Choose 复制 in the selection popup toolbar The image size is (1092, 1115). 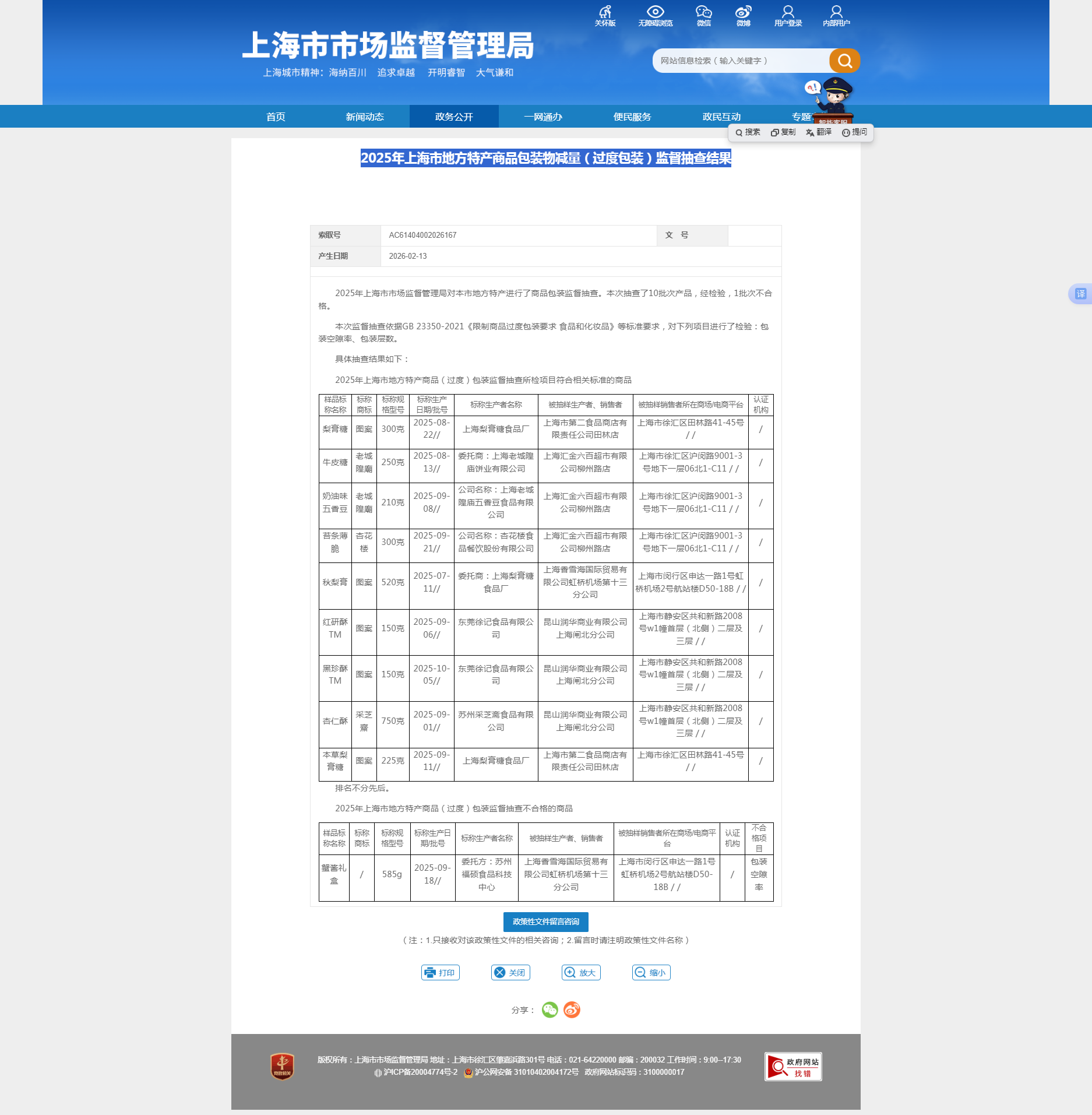783,132
